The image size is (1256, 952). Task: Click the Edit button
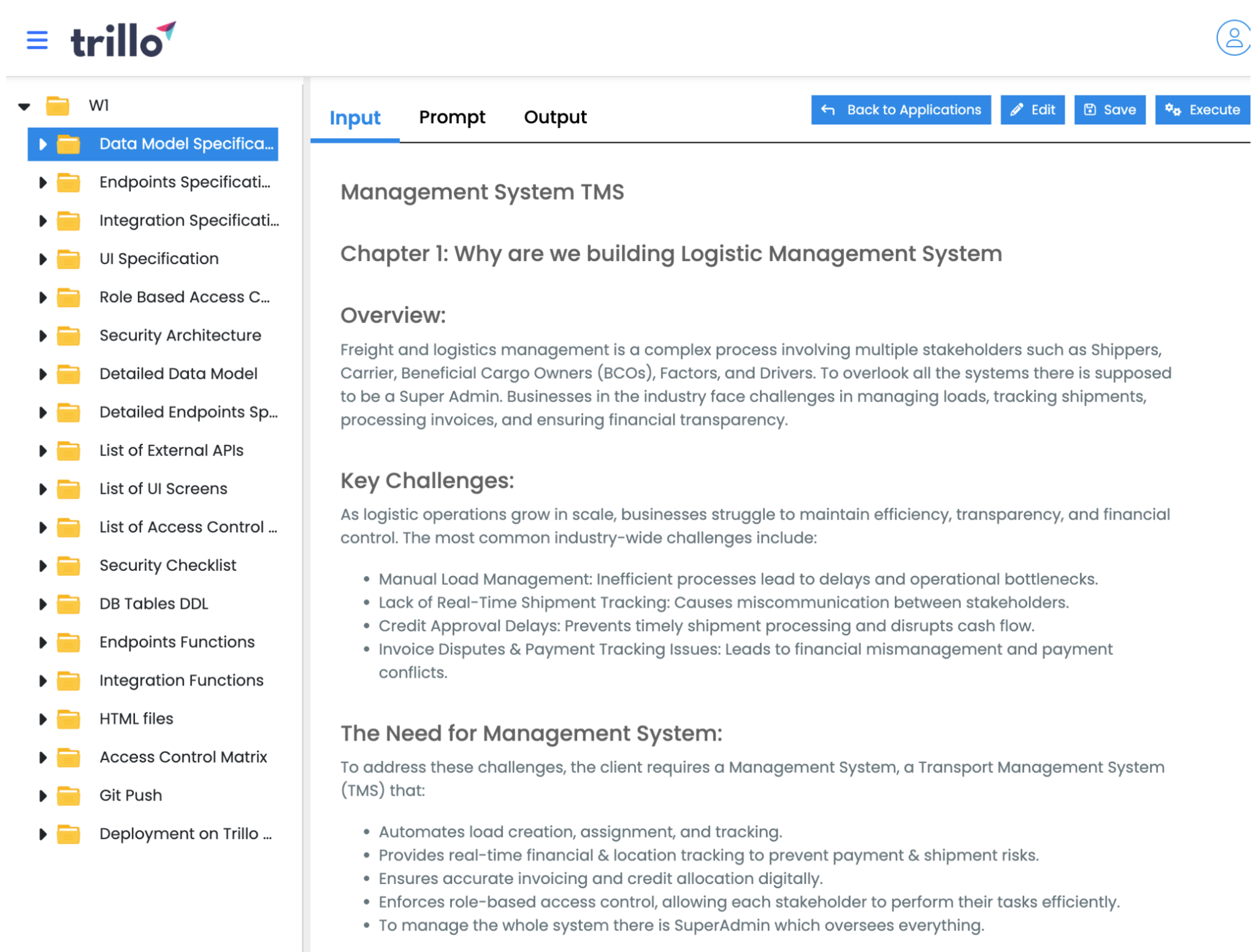click(1032, 110)
